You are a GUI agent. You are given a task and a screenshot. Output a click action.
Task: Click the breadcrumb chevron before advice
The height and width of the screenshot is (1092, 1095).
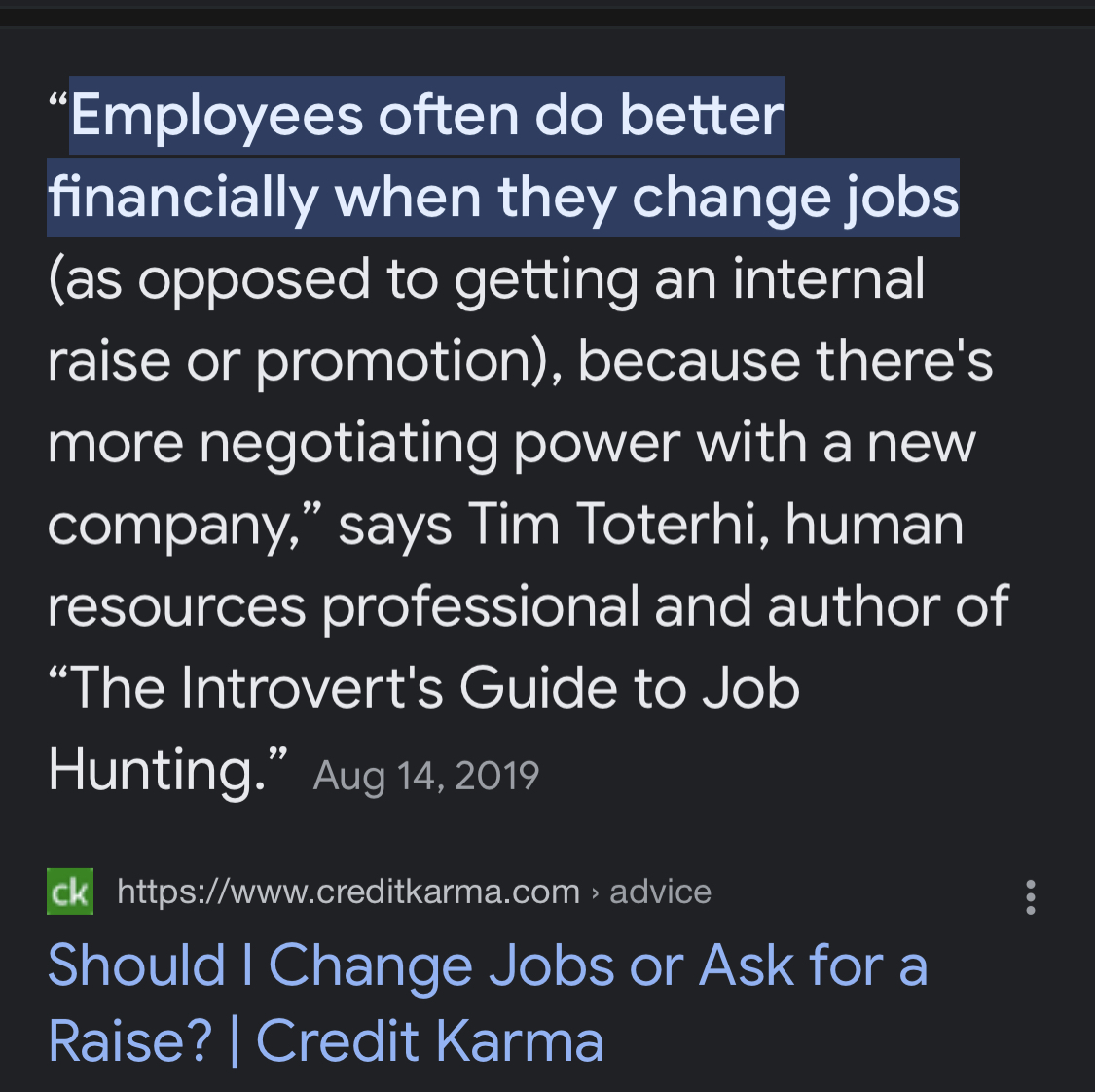point(595,893)
